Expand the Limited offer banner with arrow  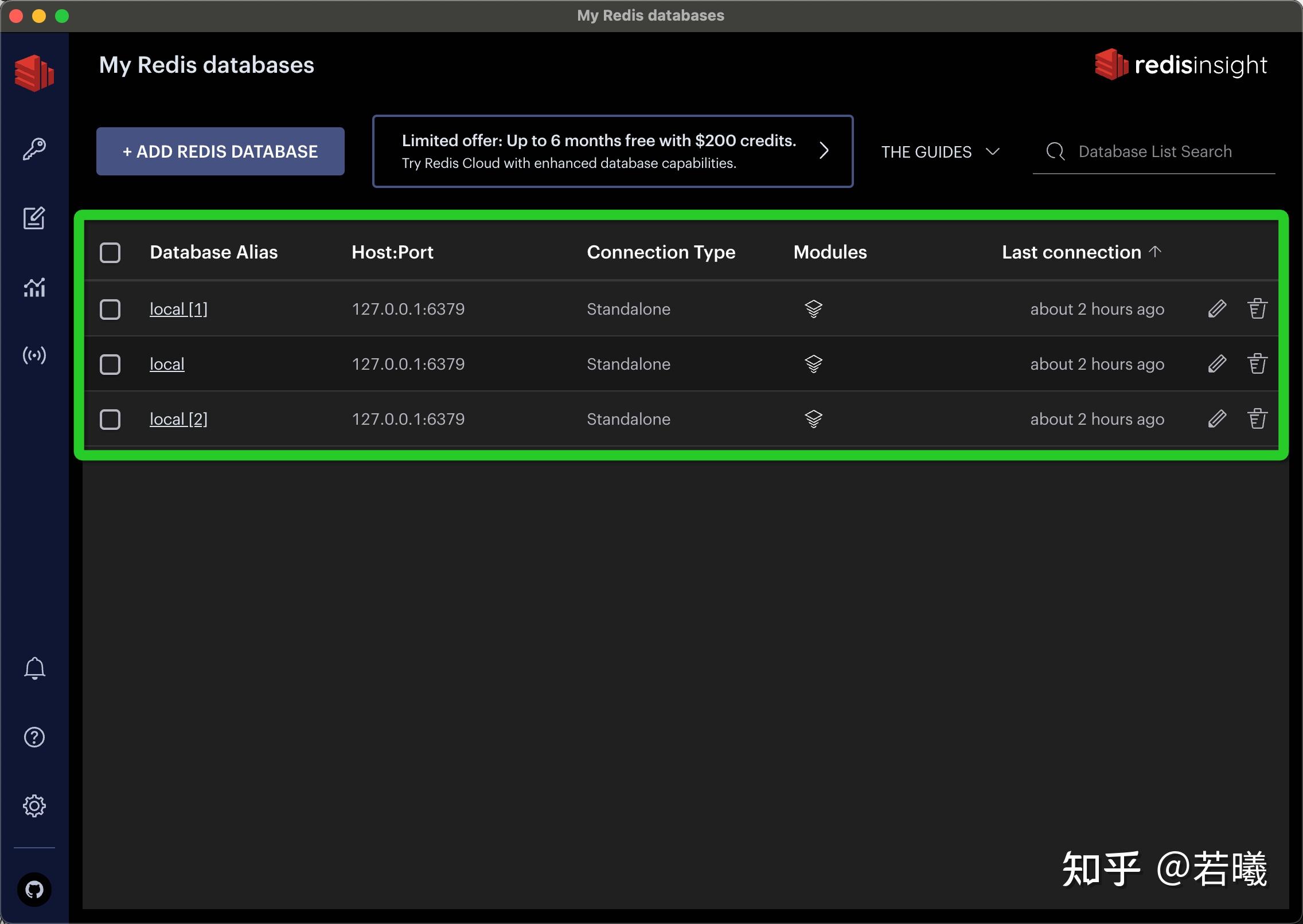click(824, 151)
